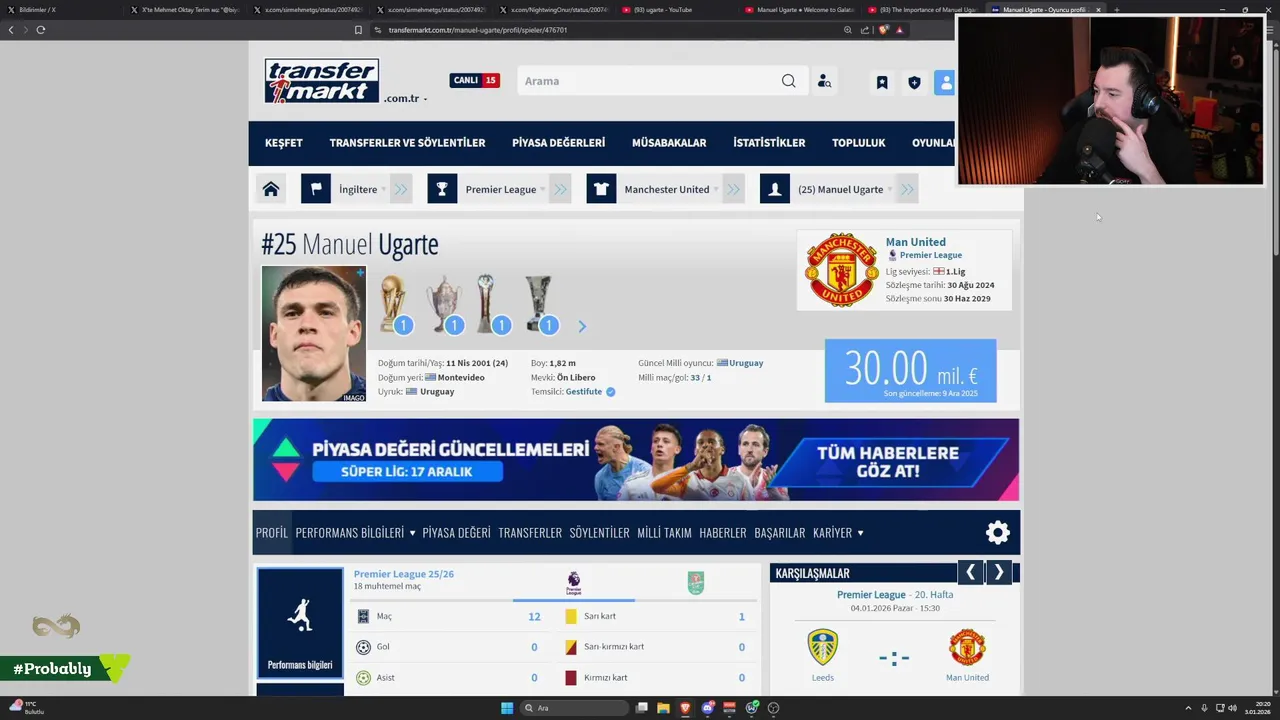Switch to the Carabao Cup competition logo tab
Image resolution: width=1280 pixels, height=720 pixels.
[x=696, y=583]
